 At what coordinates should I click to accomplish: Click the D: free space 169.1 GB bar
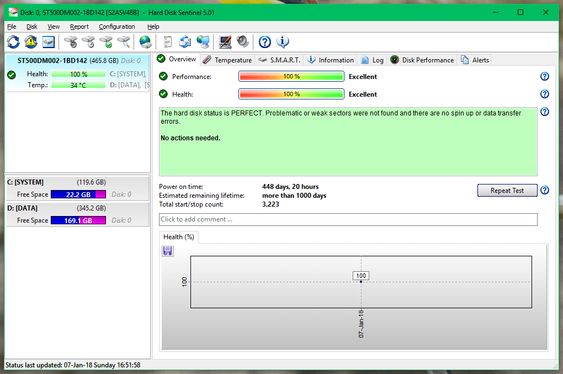tap(78, 220)
